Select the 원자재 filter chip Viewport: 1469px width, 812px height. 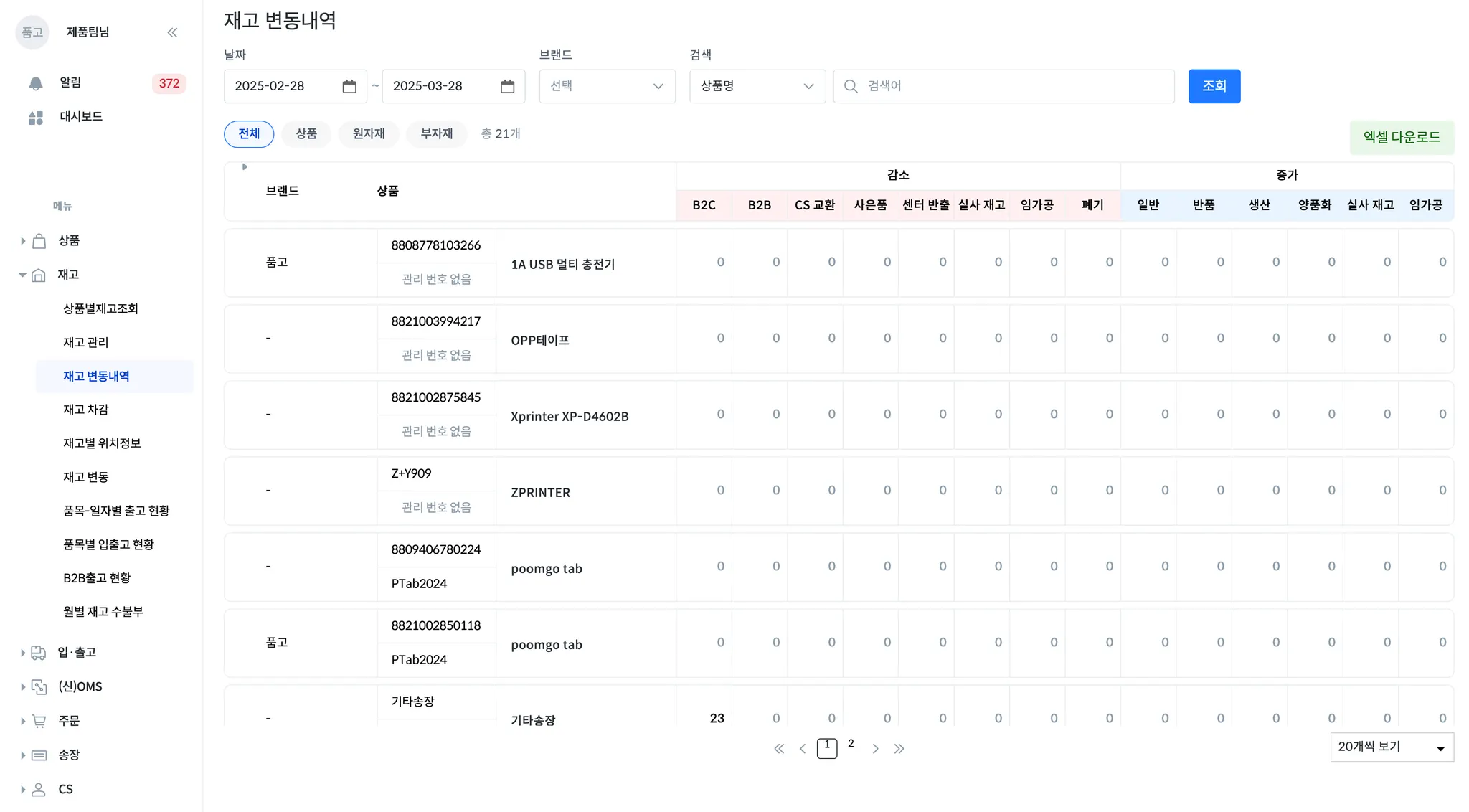tap(369, 134)
